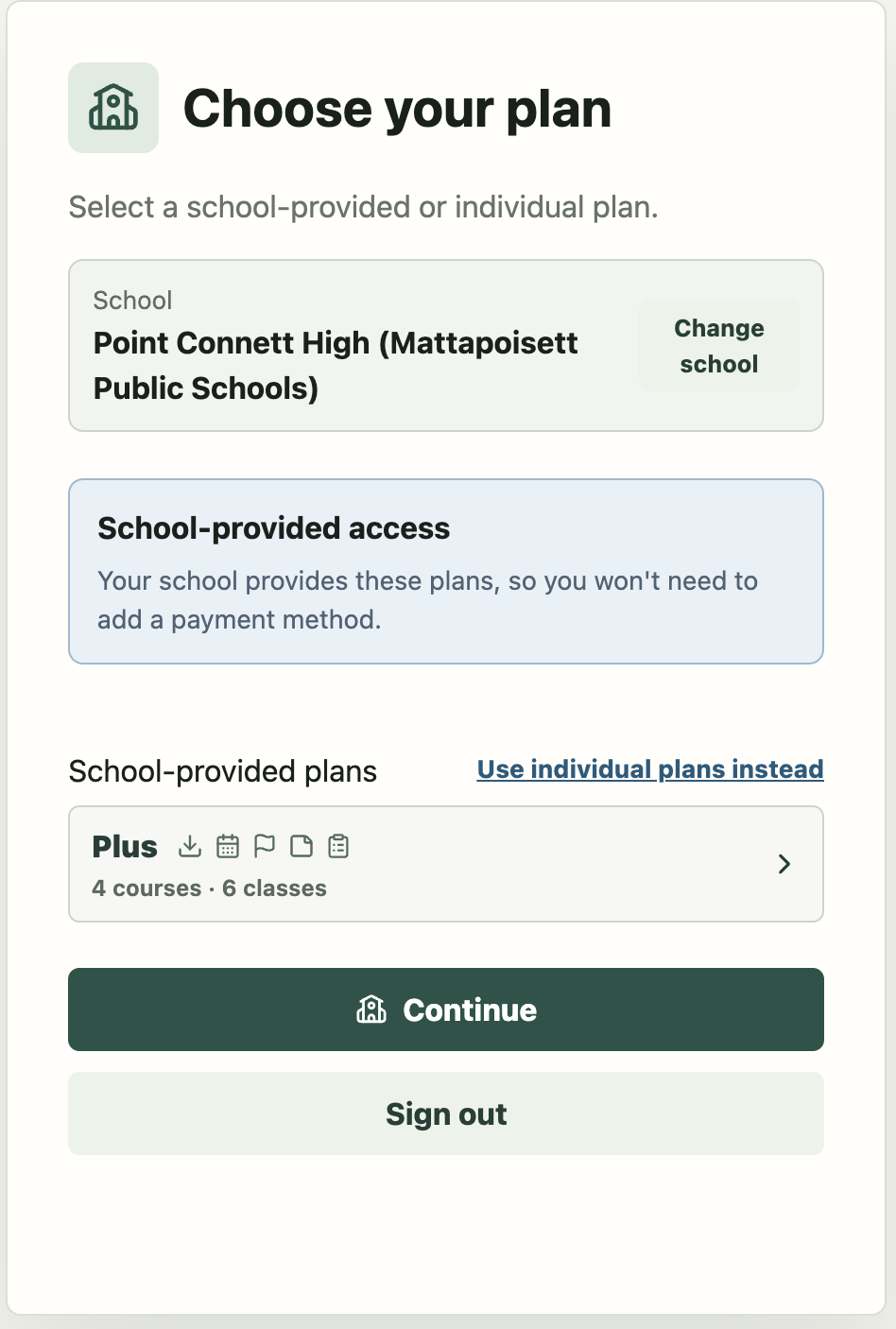The width and height of the screenshot is (896, 1329).
Task: Sign out of the account
Action: pos(446,1113)
